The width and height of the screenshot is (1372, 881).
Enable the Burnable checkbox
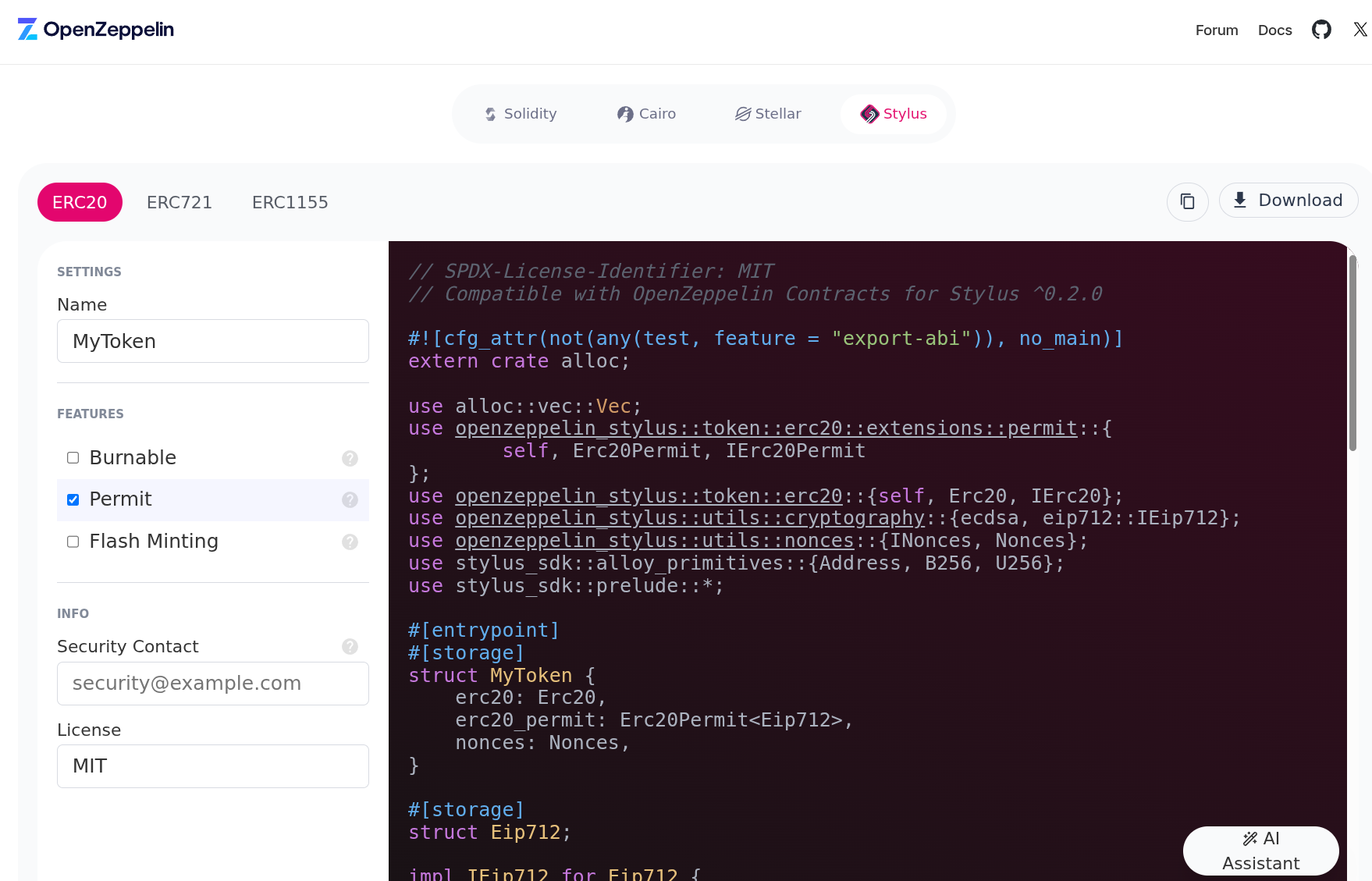73,458
